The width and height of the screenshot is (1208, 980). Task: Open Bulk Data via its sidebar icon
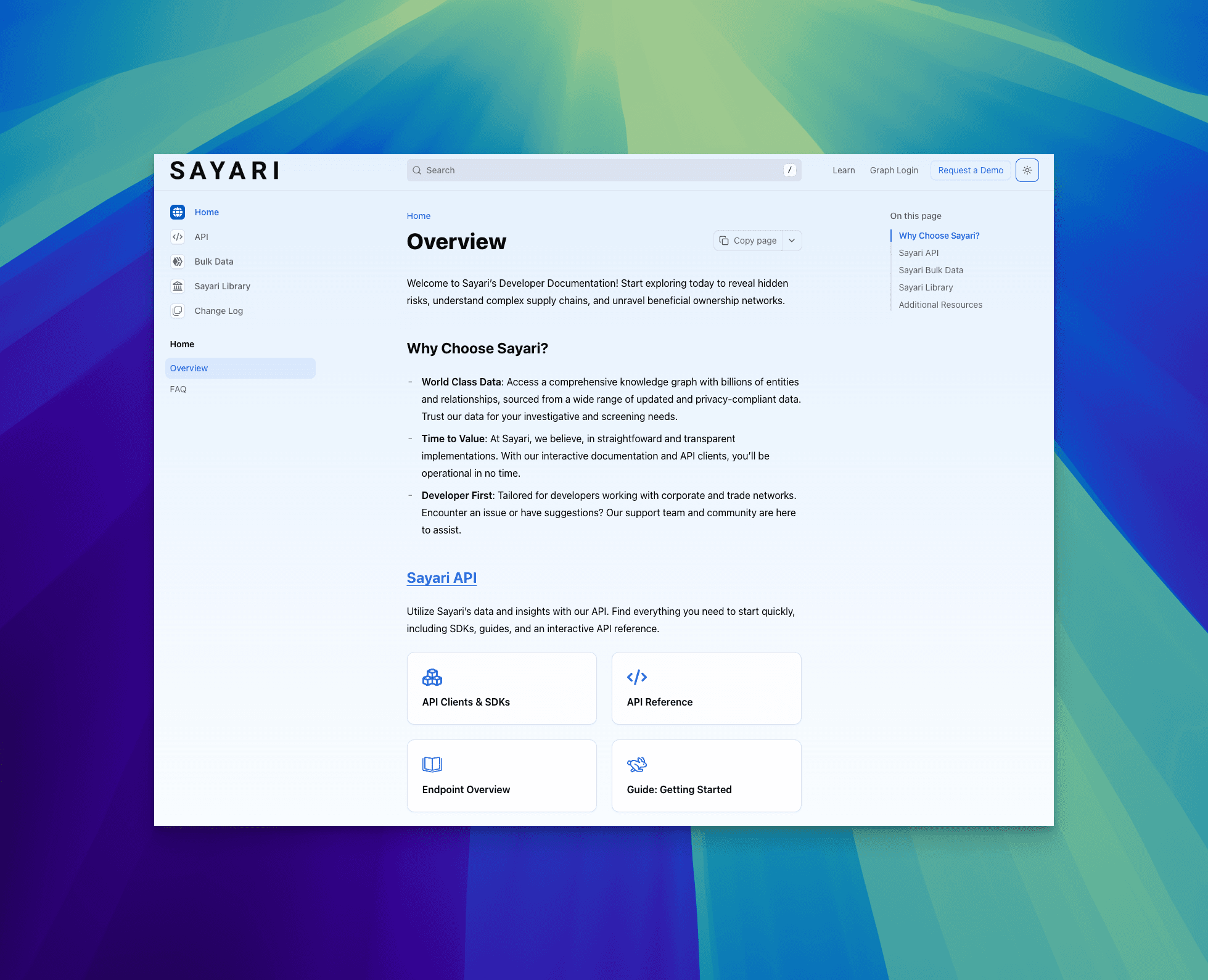click(178, 261)
